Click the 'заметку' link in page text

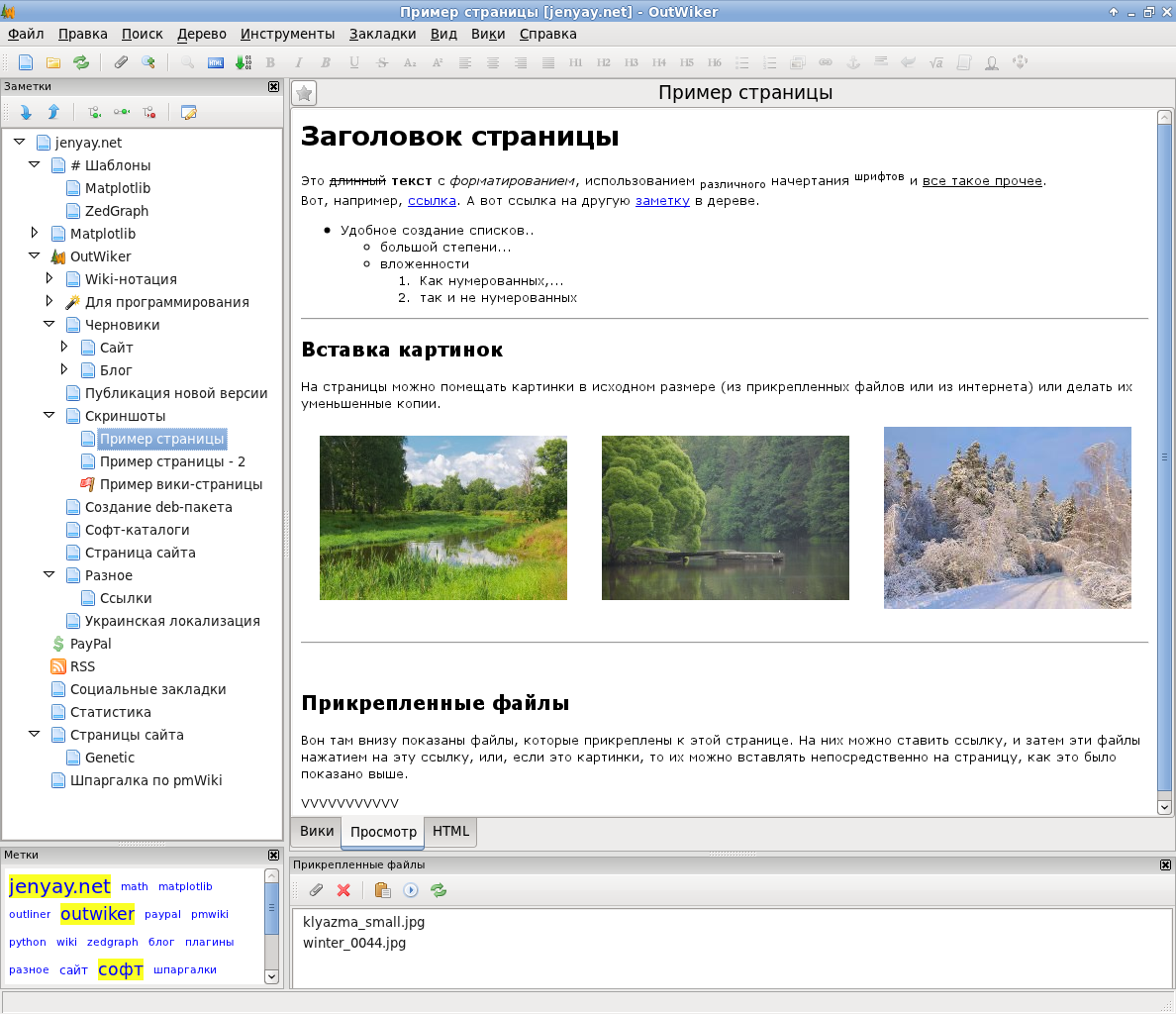pyautogui.click(x=662, y=201)
